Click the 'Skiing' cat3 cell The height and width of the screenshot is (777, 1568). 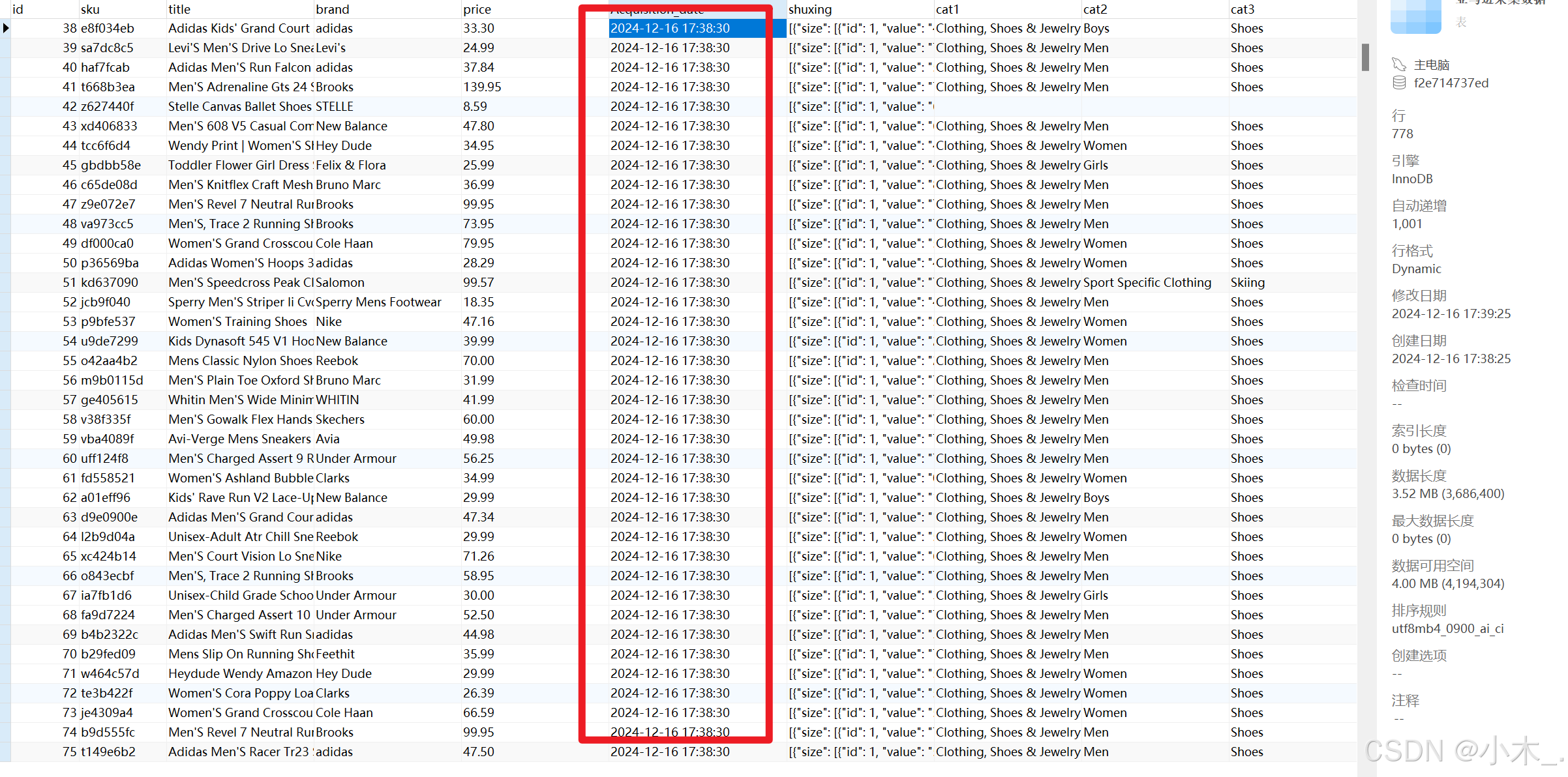pyautogui.click(x=1247, y=282)
